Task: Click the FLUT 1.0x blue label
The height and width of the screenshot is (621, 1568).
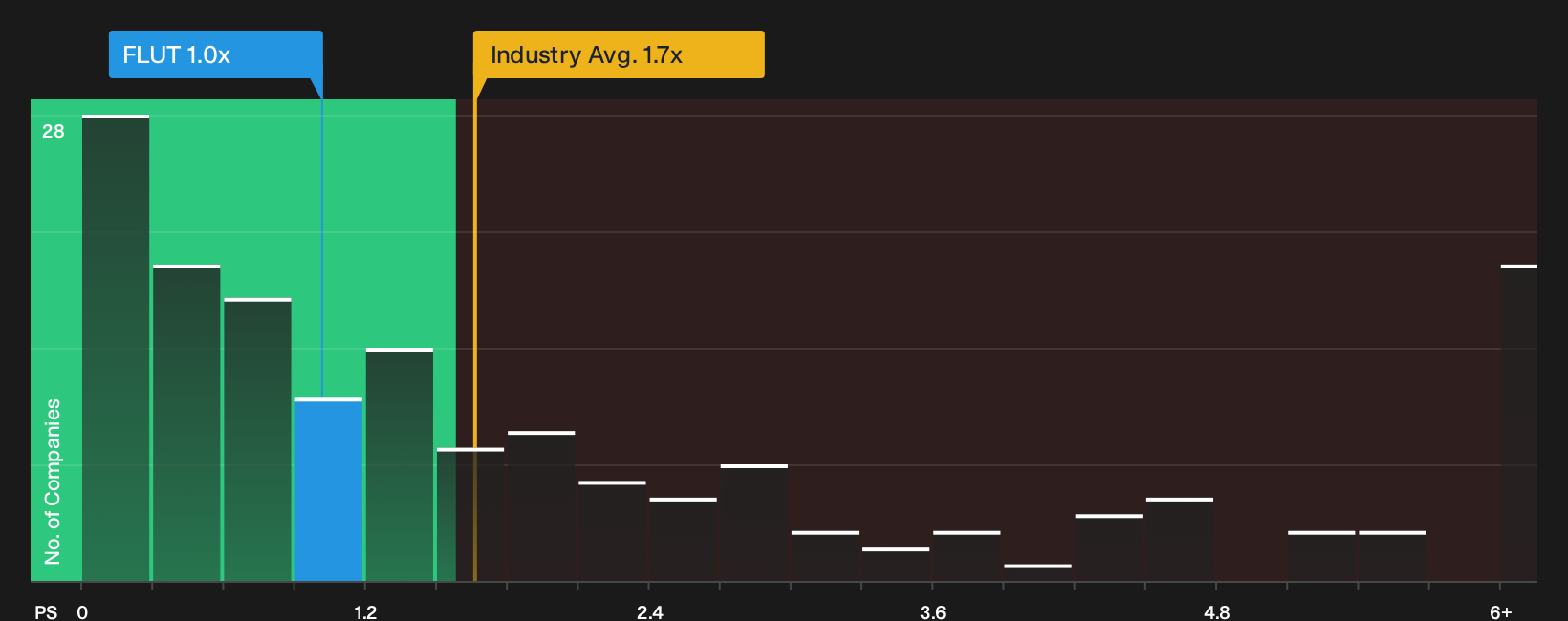Action: click(x=215, y=54)
